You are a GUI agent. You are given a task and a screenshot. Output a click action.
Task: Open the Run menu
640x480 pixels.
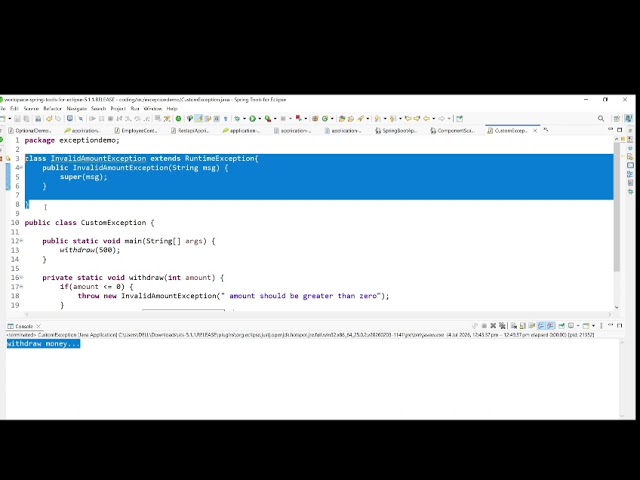pos(135,109)
